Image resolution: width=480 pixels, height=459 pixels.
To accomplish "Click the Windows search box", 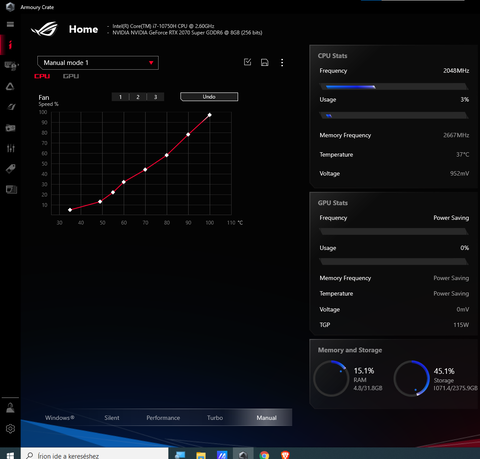I will (95, 455).
